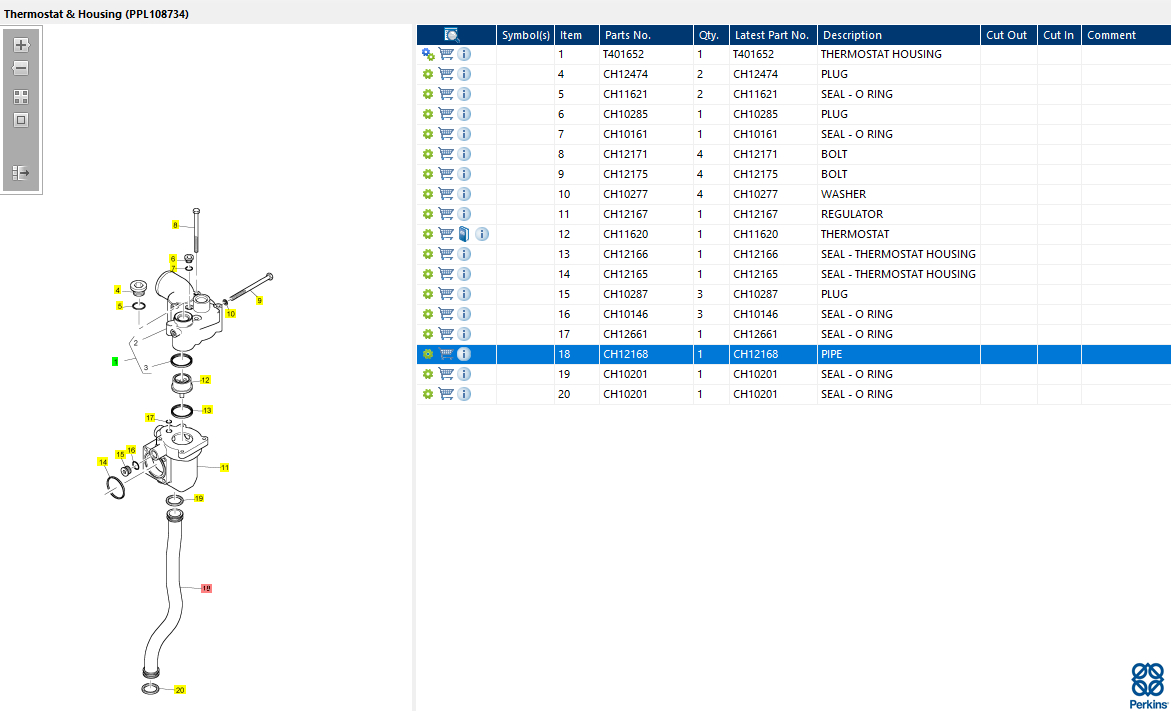Click the Cut In column header
The height and width of the screenshot is (711, 1171).
pyautogui.click(x=1059, y=35)
